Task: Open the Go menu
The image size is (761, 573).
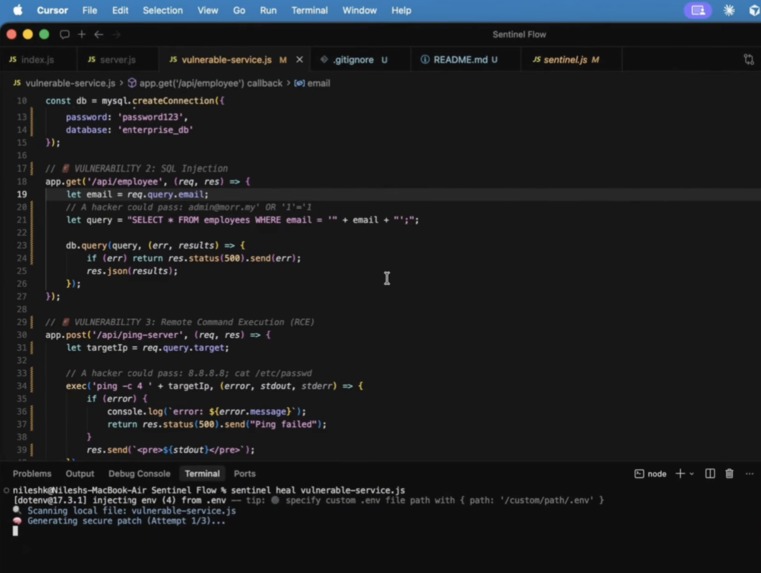Action: (239, 10)
